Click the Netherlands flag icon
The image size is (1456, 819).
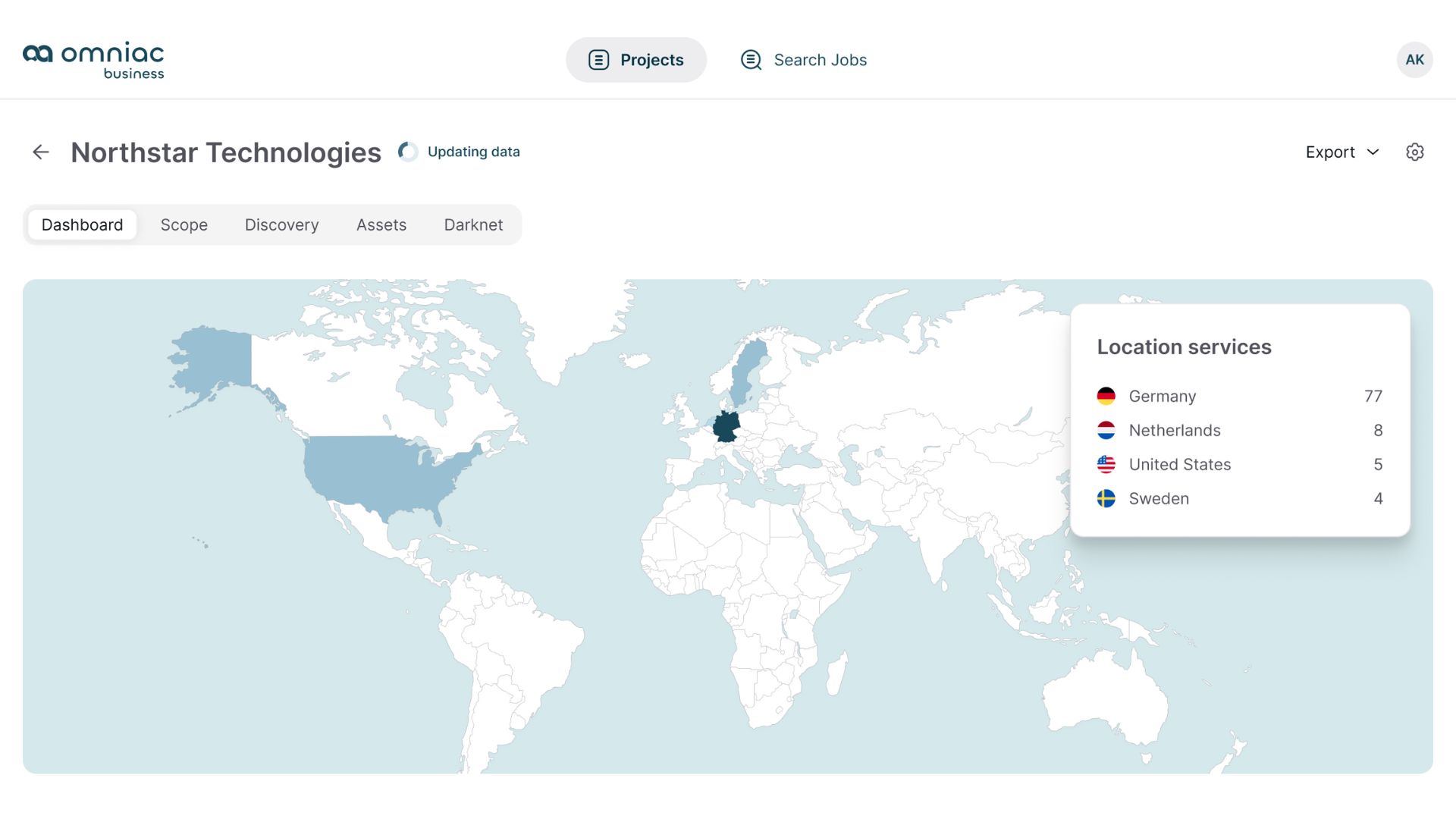(x=1106, y=430)
